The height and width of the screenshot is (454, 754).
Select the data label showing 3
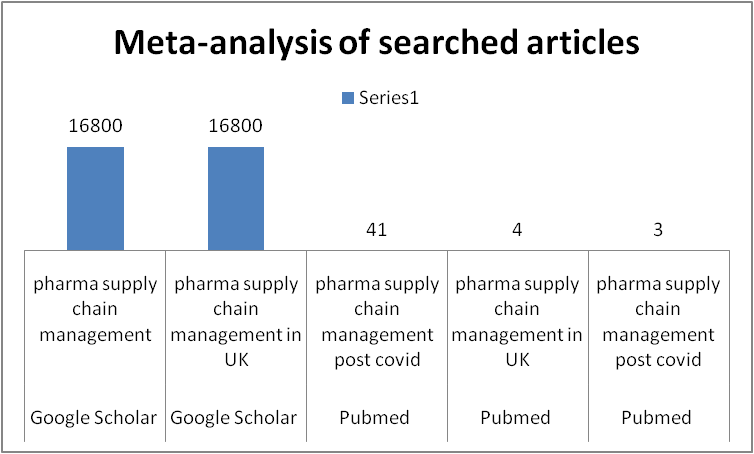[x=656, y=230]
